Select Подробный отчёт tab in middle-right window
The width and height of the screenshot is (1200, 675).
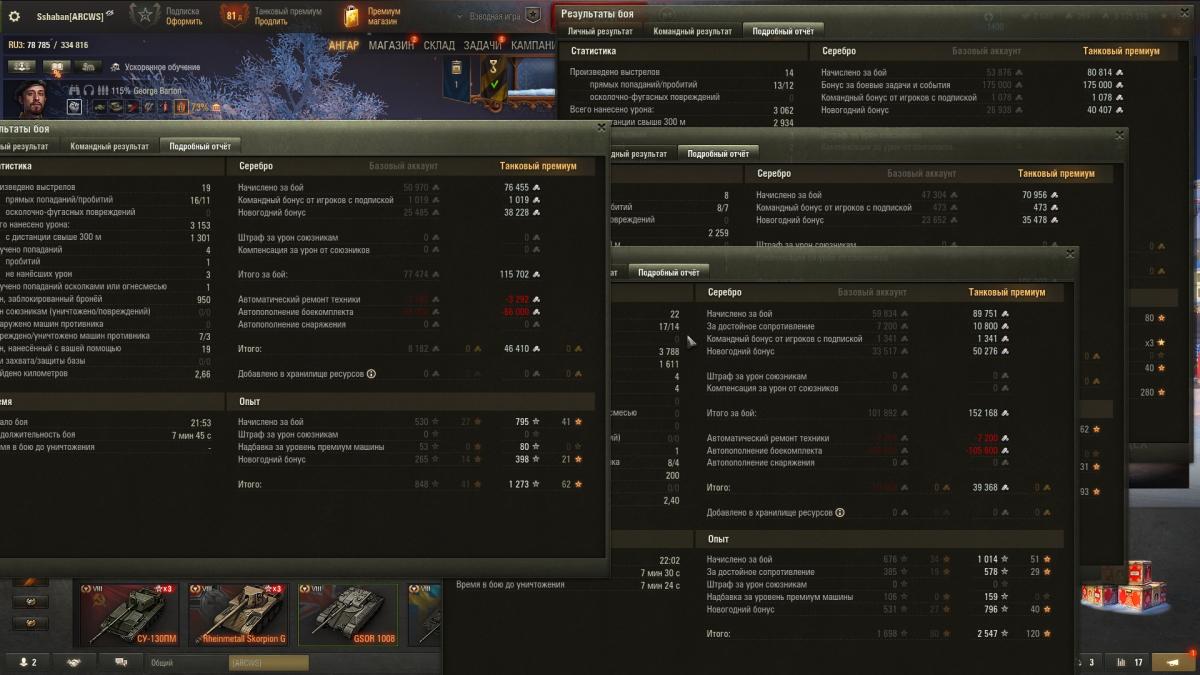(718, 154)
